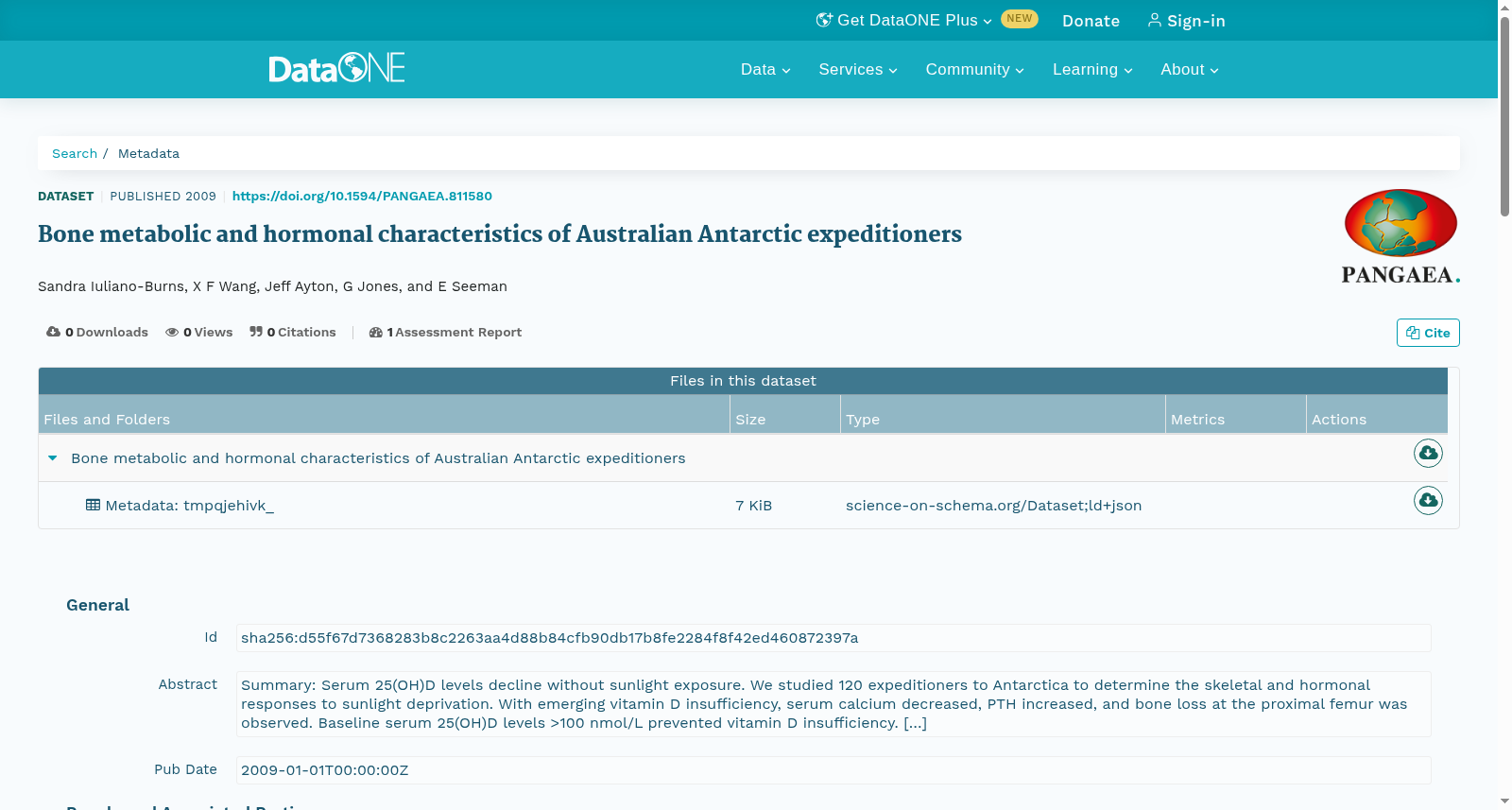1512x810 pixels.
Task: Click the Cite button
Action: (1428, 333)
